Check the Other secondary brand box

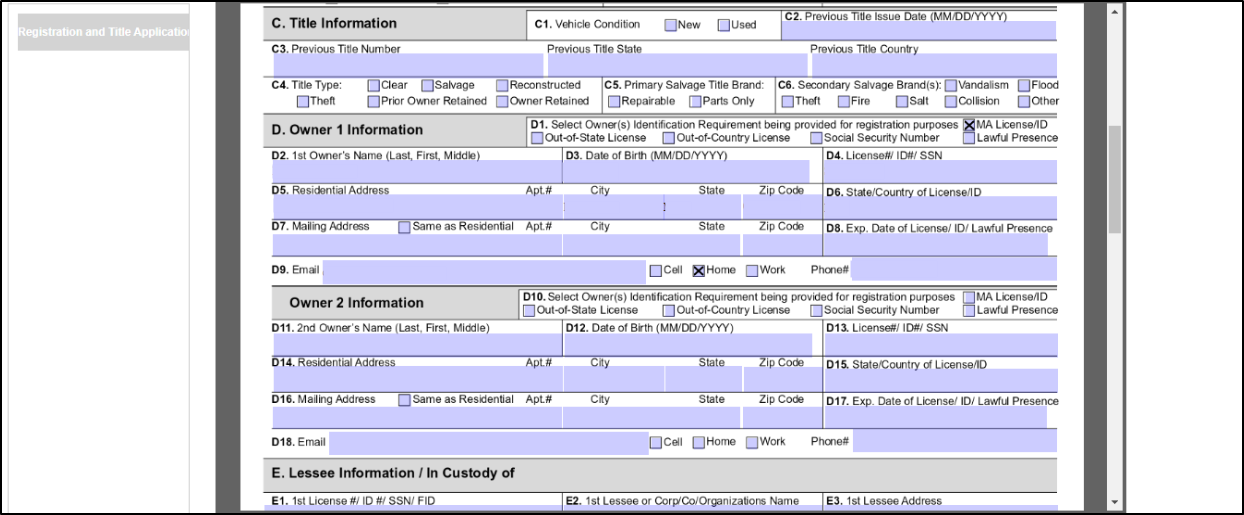click(1024, 101)
